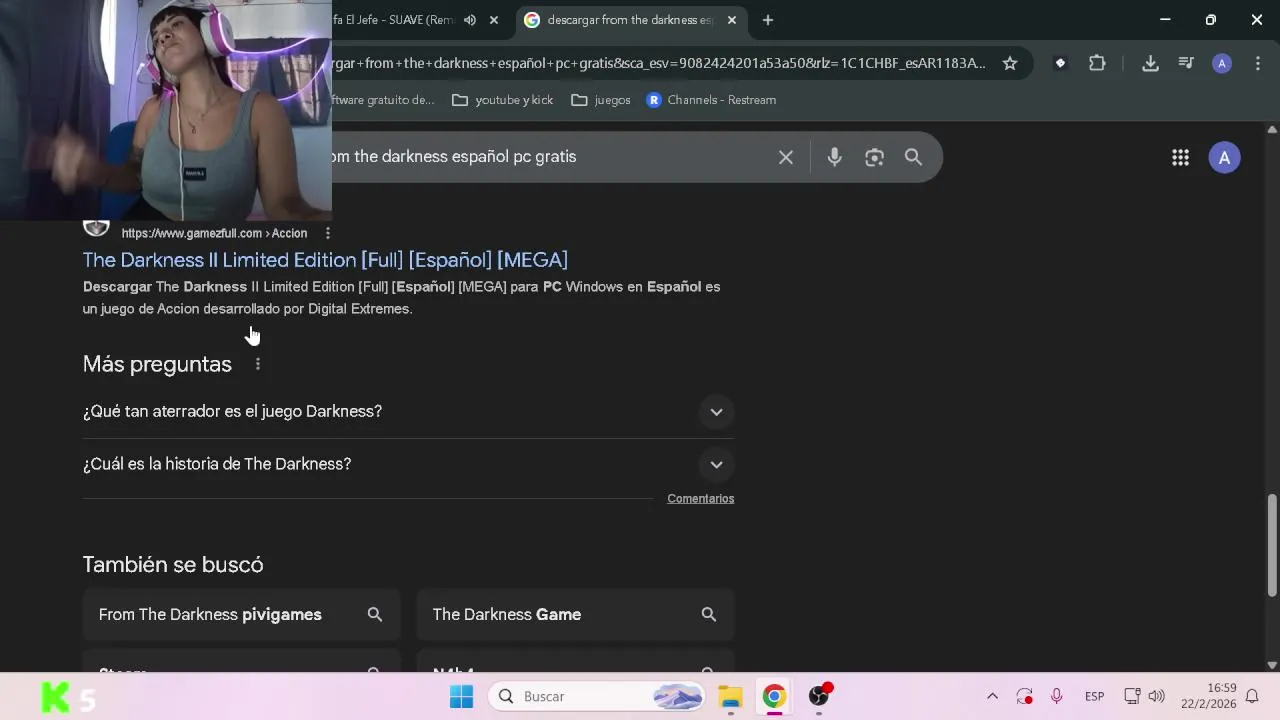This screenshot has height=720, width=1280.
Task: Open the Windows Start menu
Action: point(461,696)
